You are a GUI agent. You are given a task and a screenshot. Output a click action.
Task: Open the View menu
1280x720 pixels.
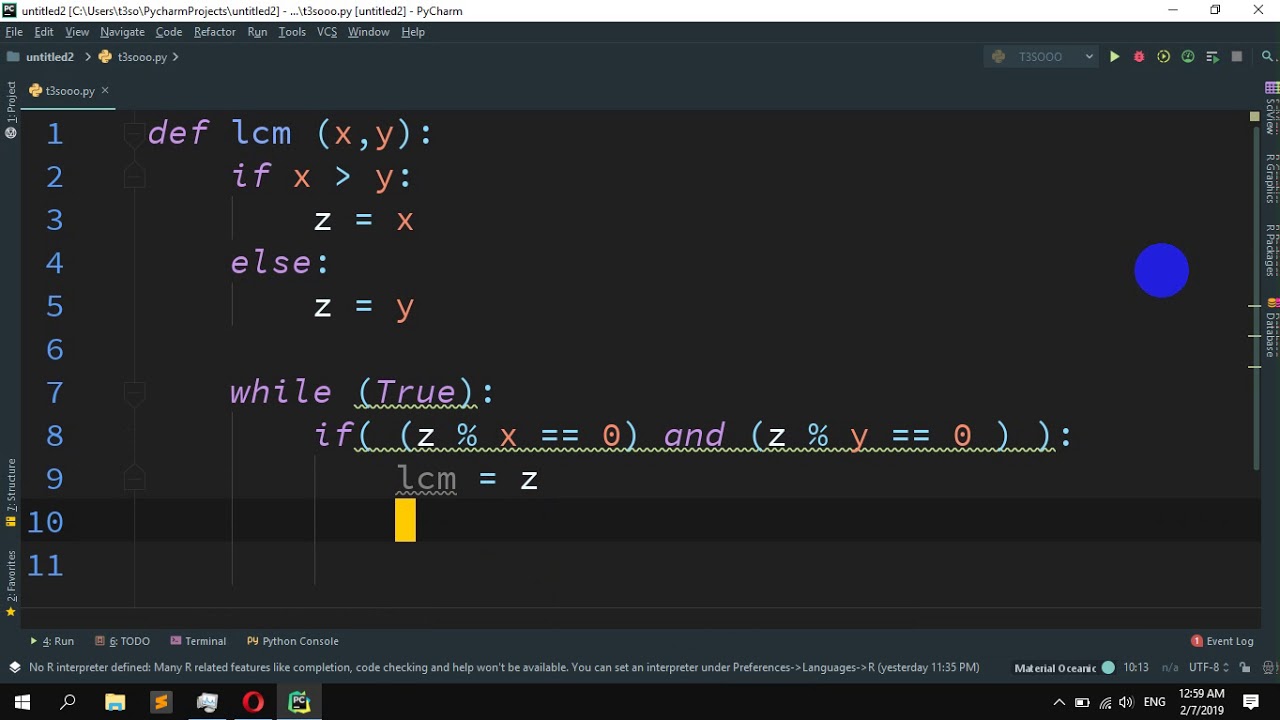[x=77, y=32]
